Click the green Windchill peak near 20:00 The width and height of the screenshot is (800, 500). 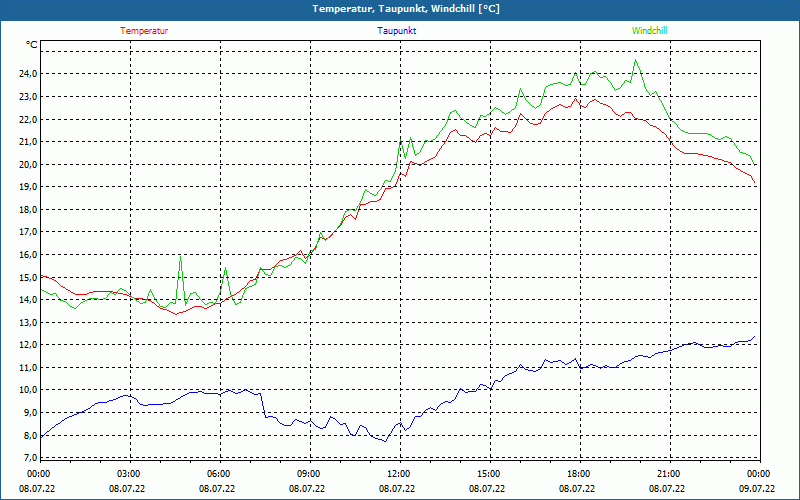click(635, 60)
